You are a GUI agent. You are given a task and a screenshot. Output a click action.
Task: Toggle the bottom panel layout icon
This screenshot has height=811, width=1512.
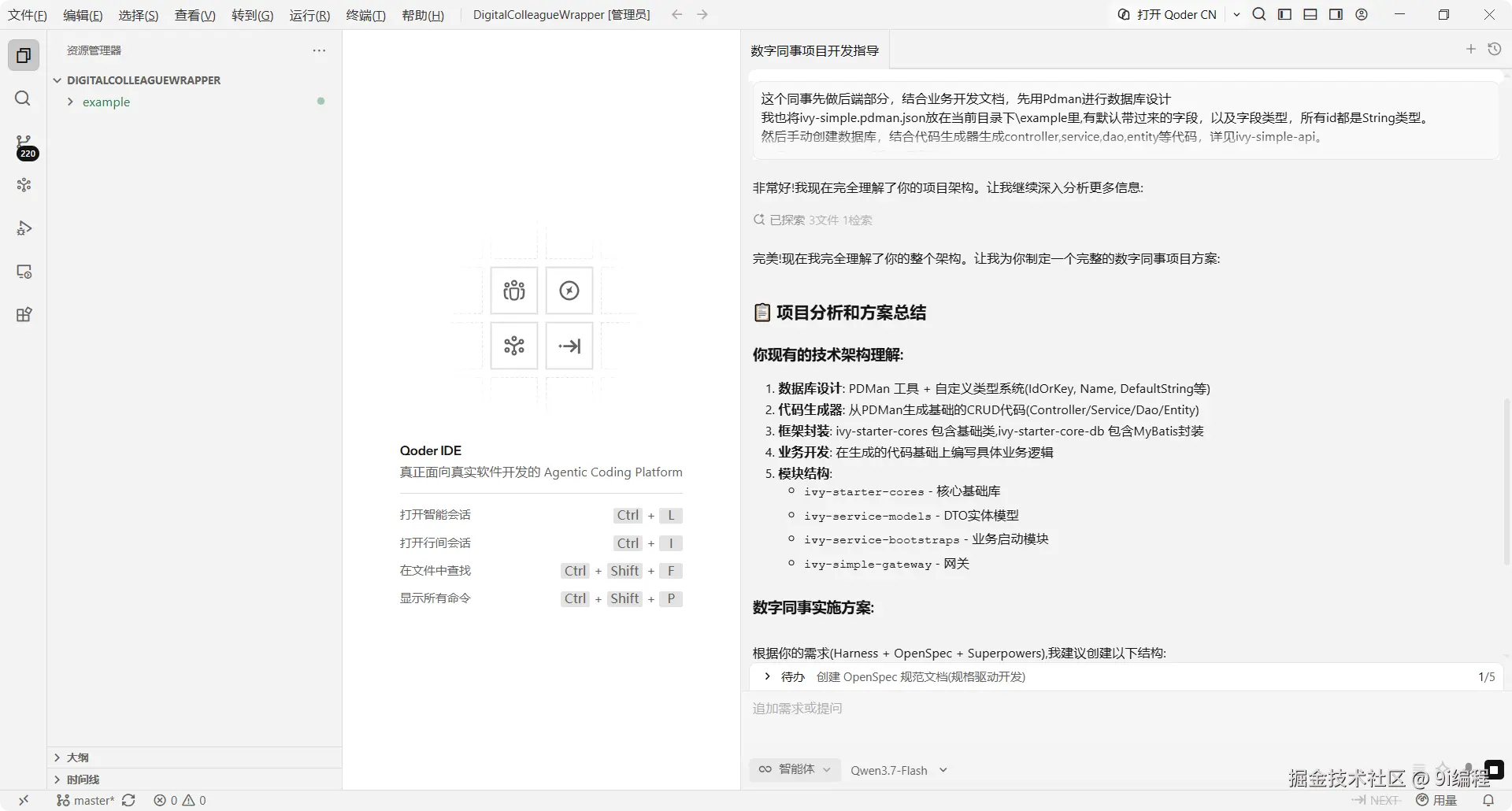click(x=1310, y=14)
